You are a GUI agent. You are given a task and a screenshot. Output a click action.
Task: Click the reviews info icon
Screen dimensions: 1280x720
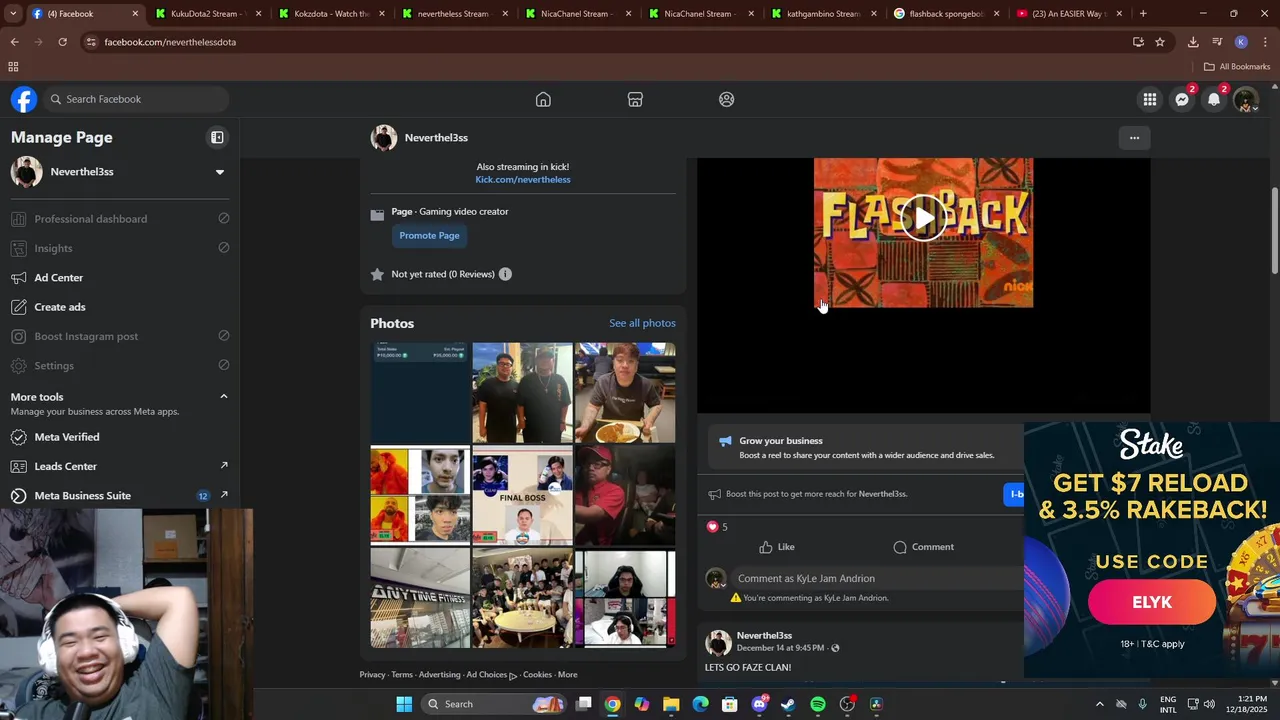click(x=505, y=274)
